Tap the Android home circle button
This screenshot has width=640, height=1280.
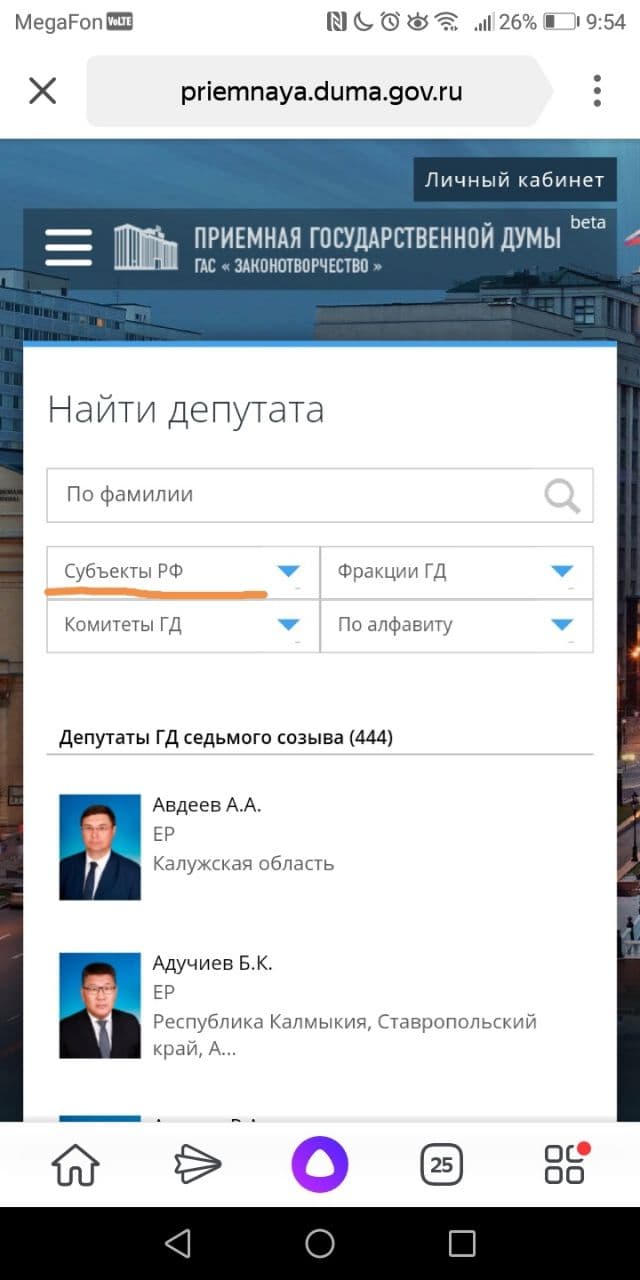(x=320, y=1243)
